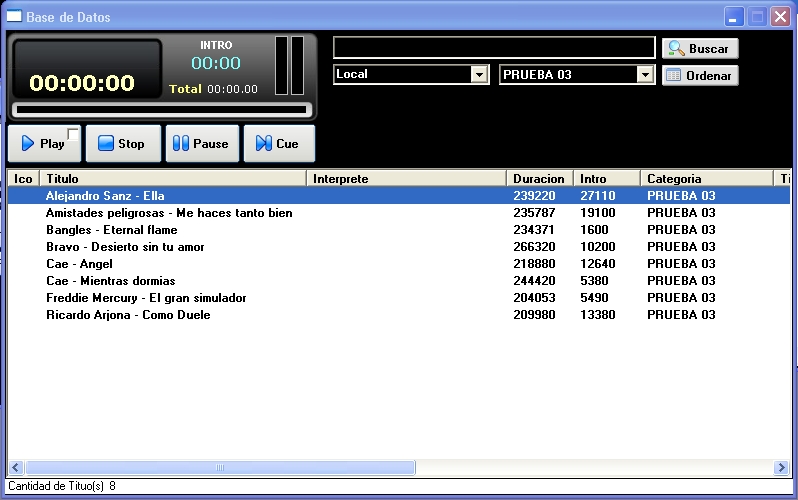Sort list by Titulo column header

pyautogui.click(x=173, y=179)
